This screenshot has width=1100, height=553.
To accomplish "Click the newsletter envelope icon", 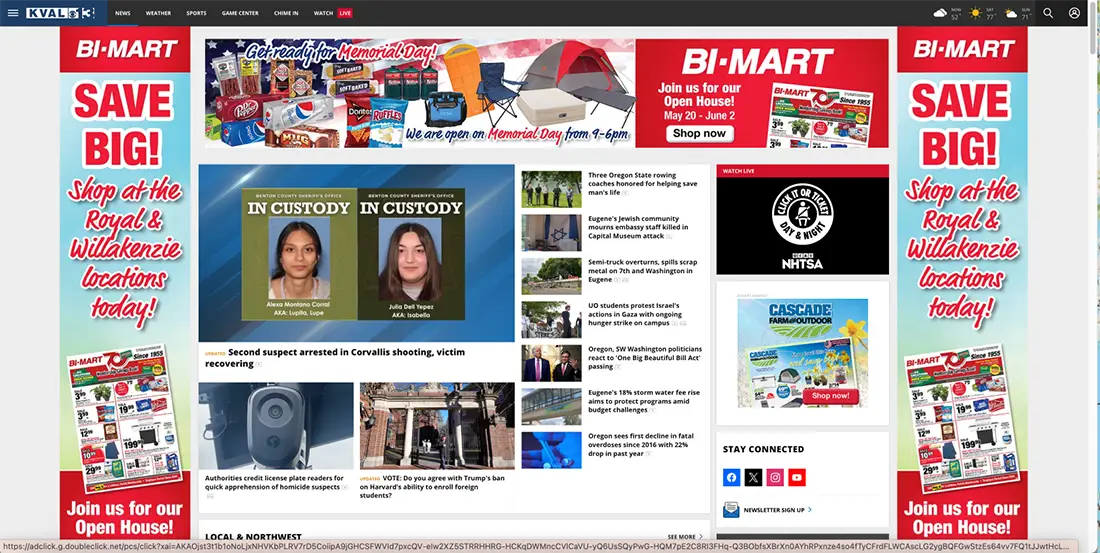I will pyautogui.click(x=731, y=509).
